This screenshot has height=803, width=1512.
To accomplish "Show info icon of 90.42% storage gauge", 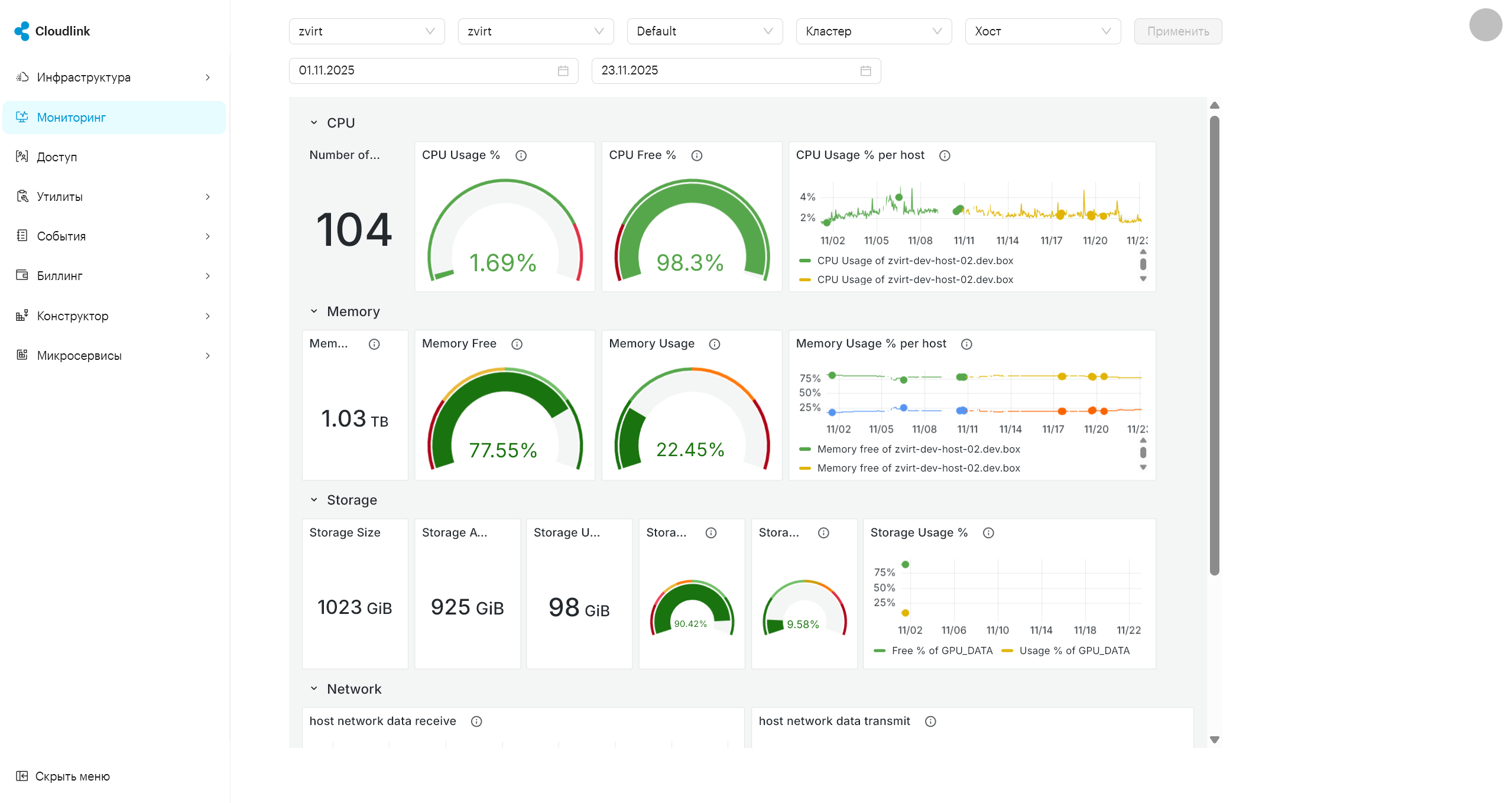I will [711, 533].
